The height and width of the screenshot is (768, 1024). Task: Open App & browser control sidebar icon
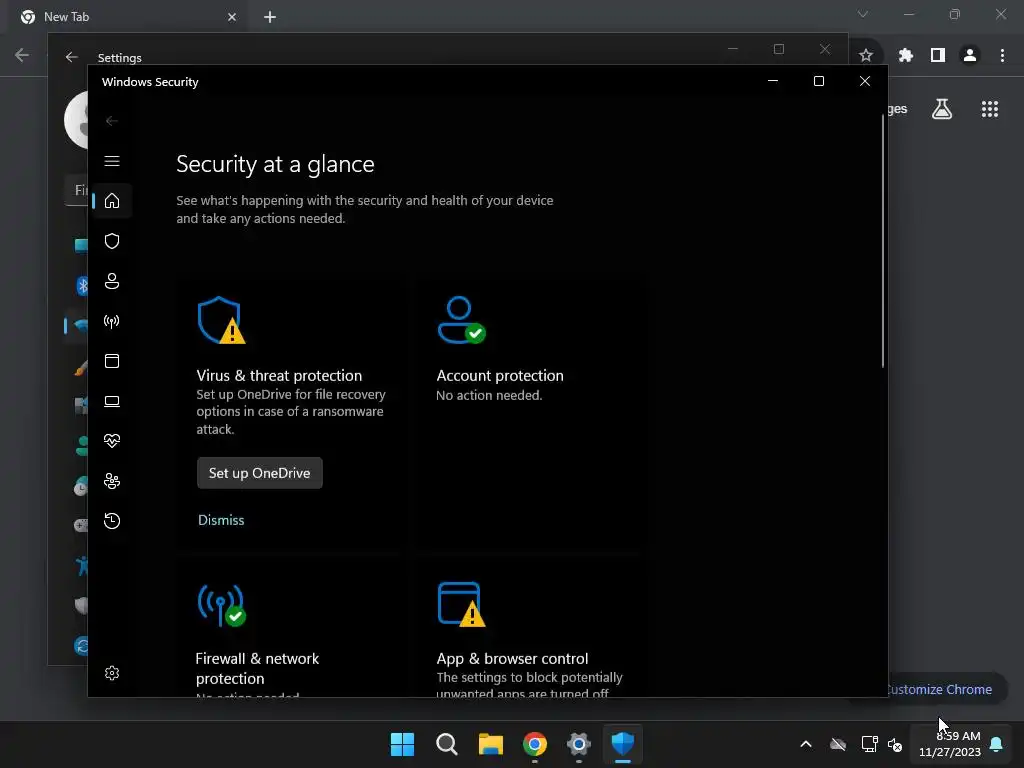point(112,361)
